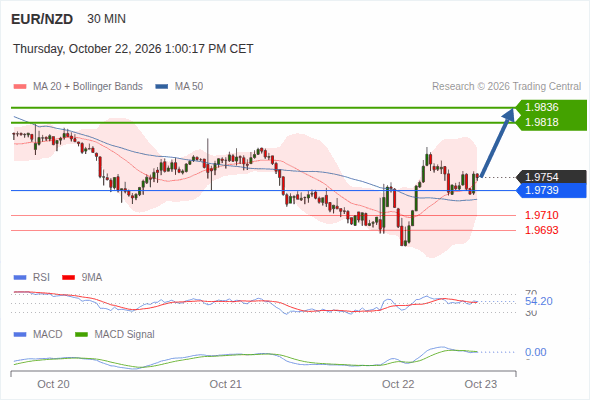
Task: Click the 9MA legend label
Action: 92,277
